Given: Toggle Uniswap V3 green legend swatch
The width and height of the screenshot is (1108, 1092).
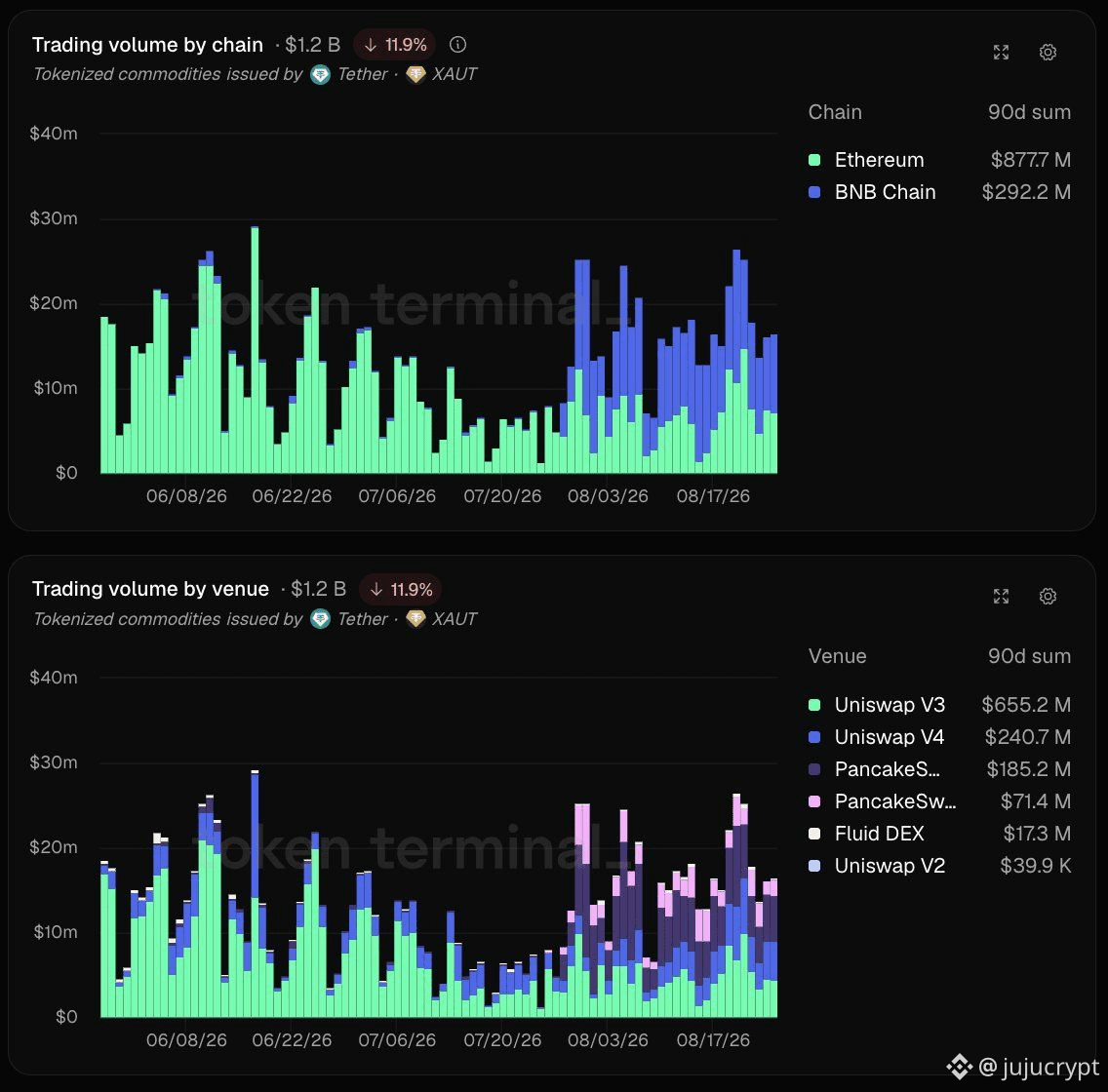Looking at the screenshot, I should (x=814, y=705).
